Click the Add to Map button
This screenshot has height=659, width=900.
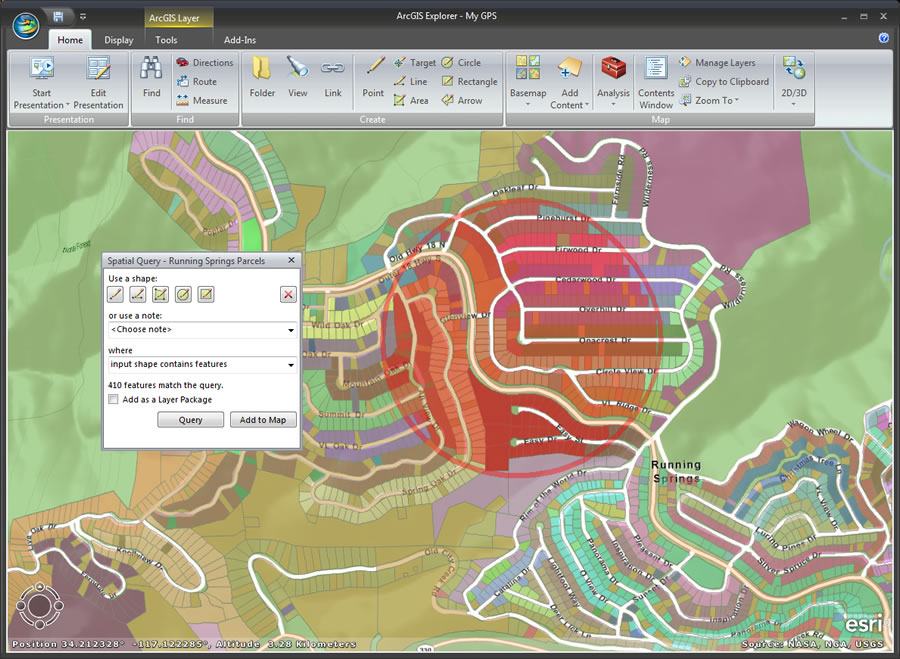click(x=262, y=420)
